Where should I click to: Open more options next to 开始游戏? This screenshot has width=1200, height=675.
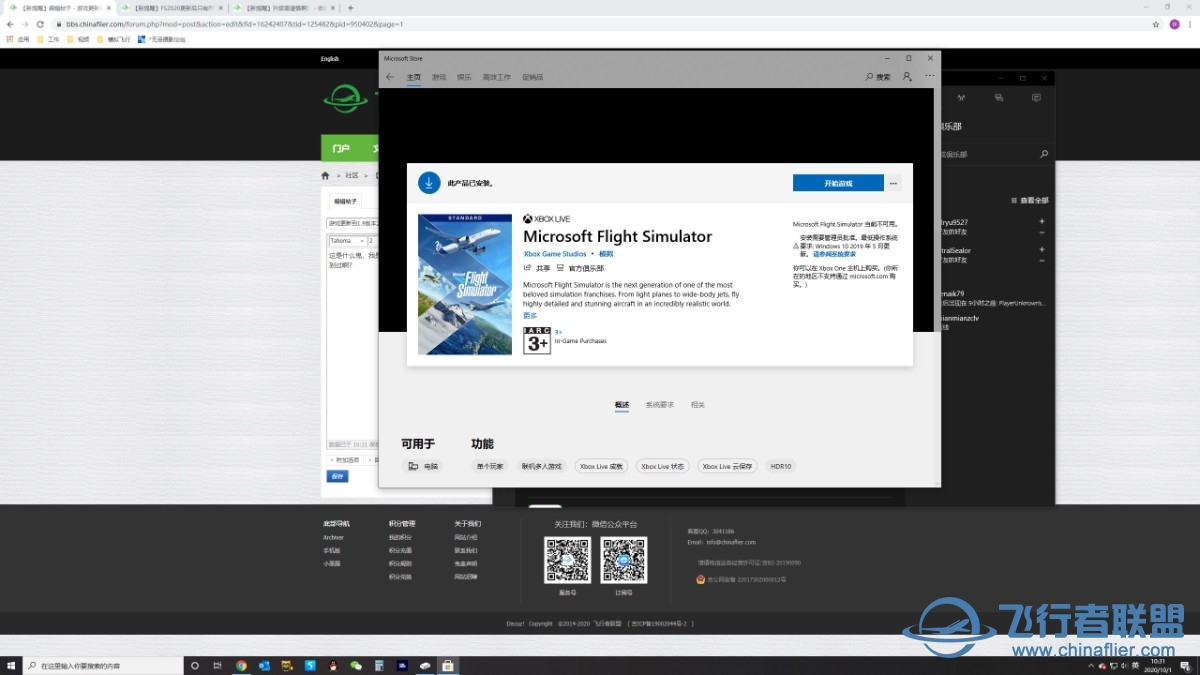893,183
